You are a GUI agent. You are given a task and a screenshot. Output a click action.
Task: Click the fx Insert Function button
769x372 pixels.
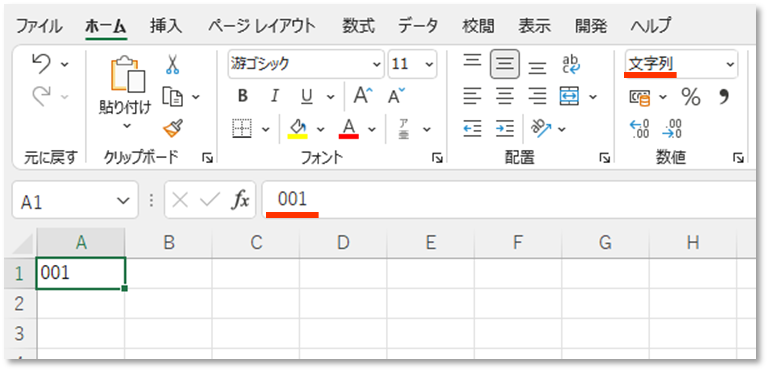240,200
